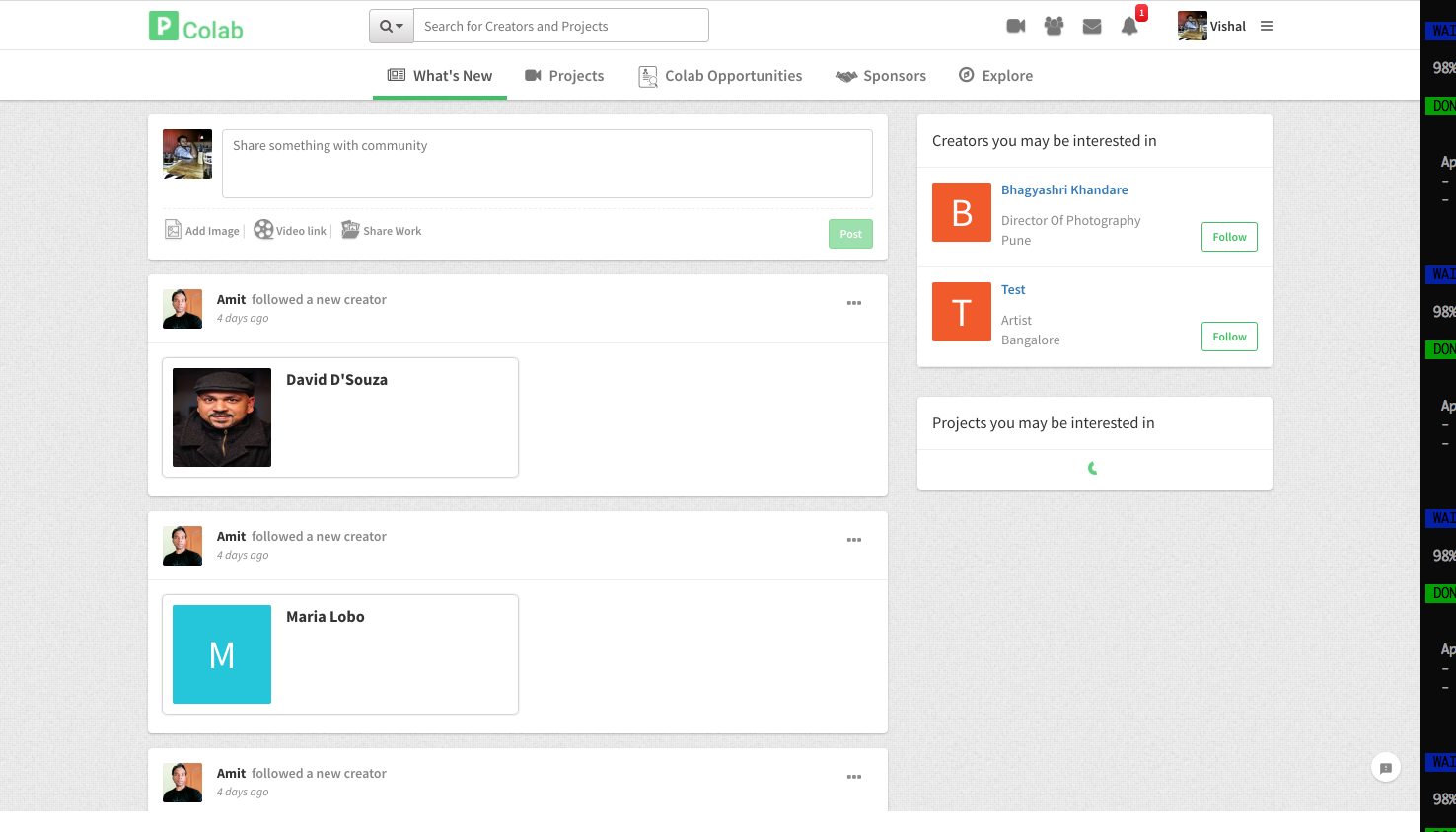Open options menu on the bottom Amit post
This screenshot has width=1456, height=832.
[x=854, y=777]
